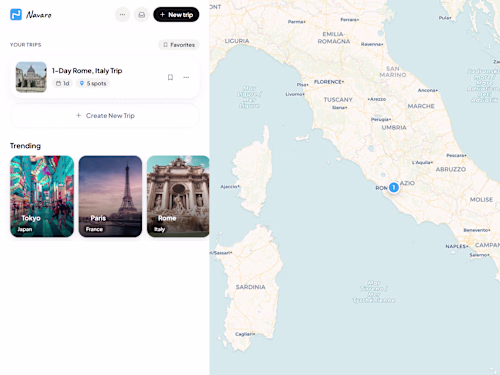Open the three-dot menu in the header
This screenshot has width=500, height=375.
pyautogui.click(x=122, y=15)
